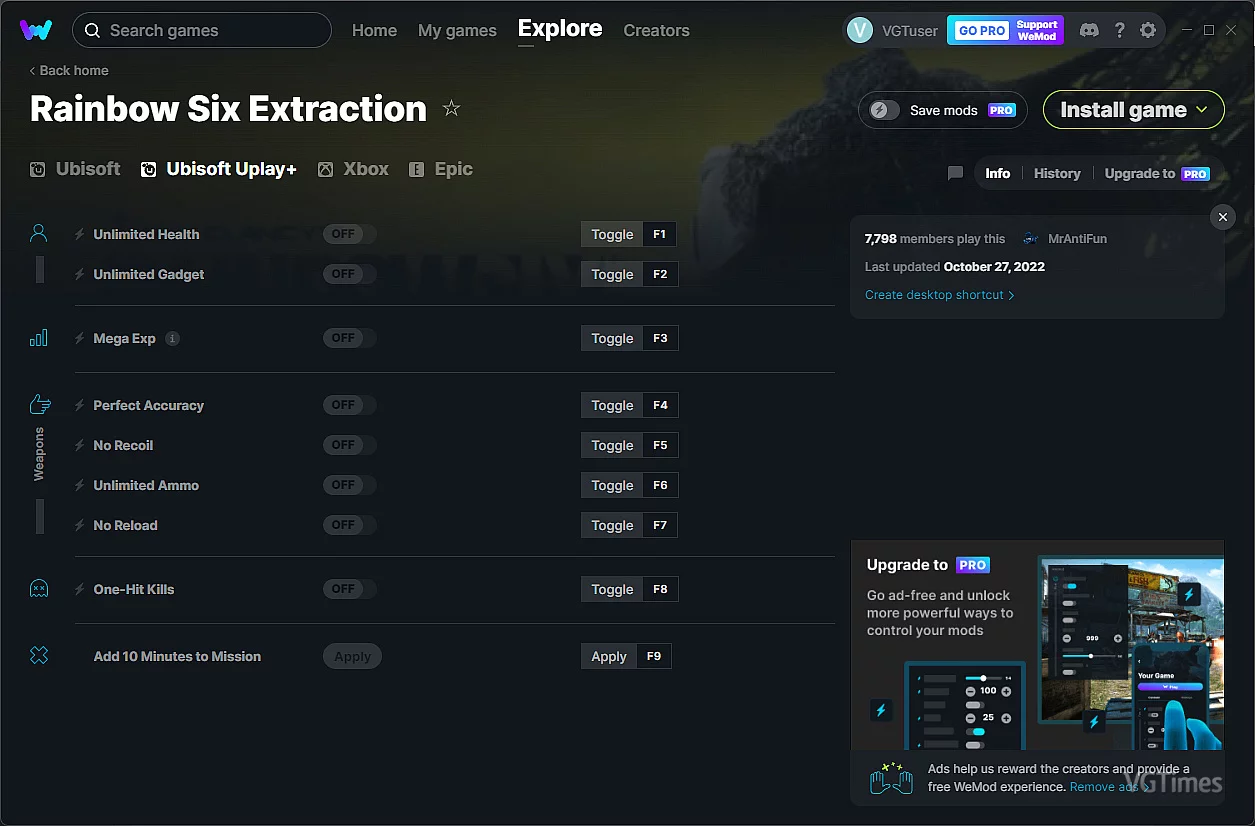Click the Epic platform icon
Screen dimensions: 1255x826
pyautogui.click(x=416, y=170)
